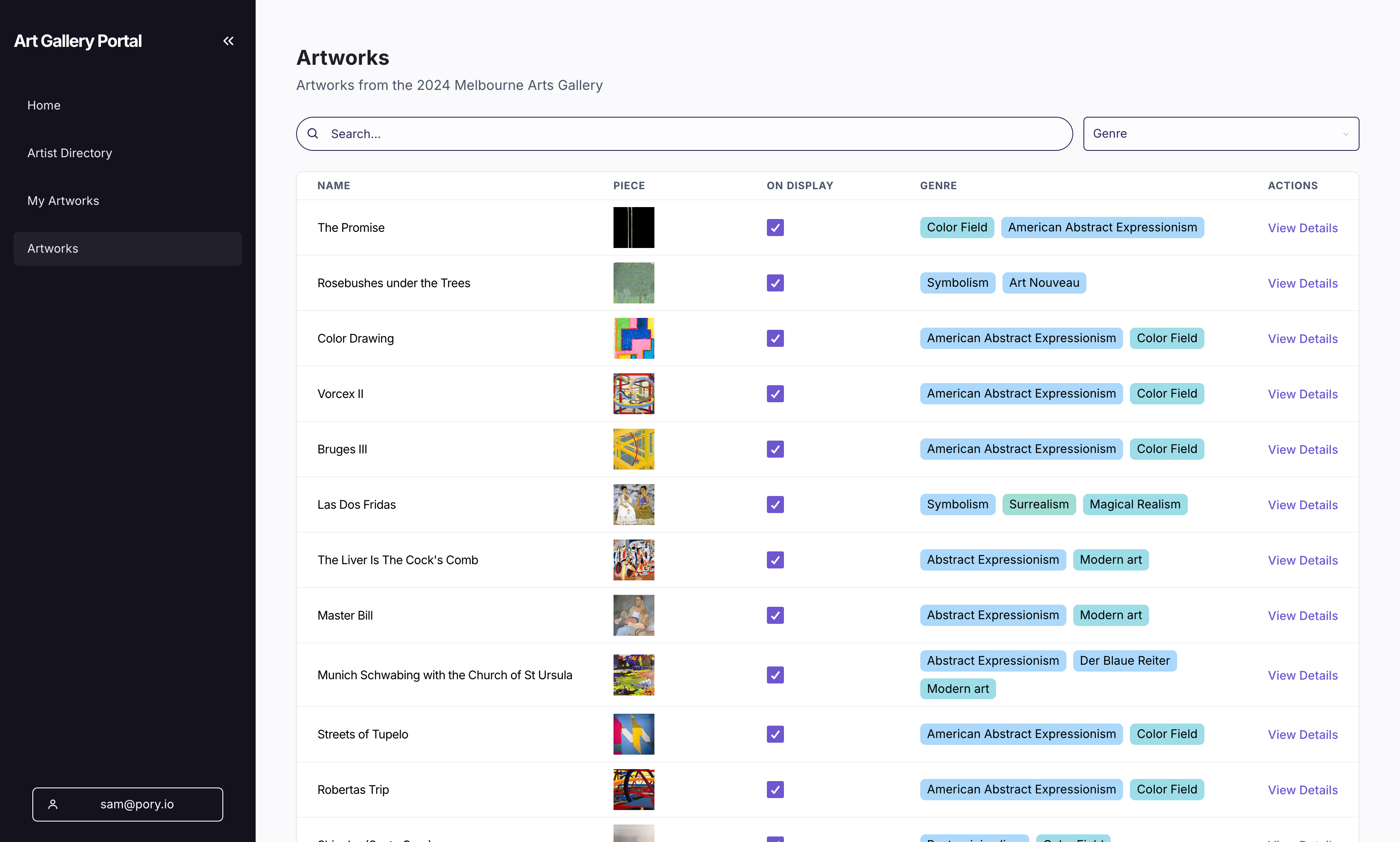Click the Artist Directory sidebar icon
This screenshot has width=1400, height=842.
[x=69, y=152]
